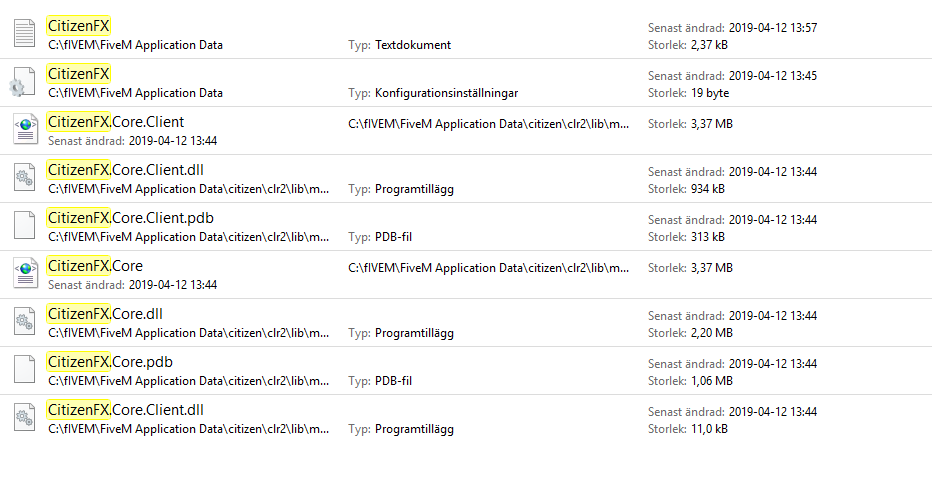Click the 11,0 kB CitizenFX.Core.Client.dll icon

point(24,418)
